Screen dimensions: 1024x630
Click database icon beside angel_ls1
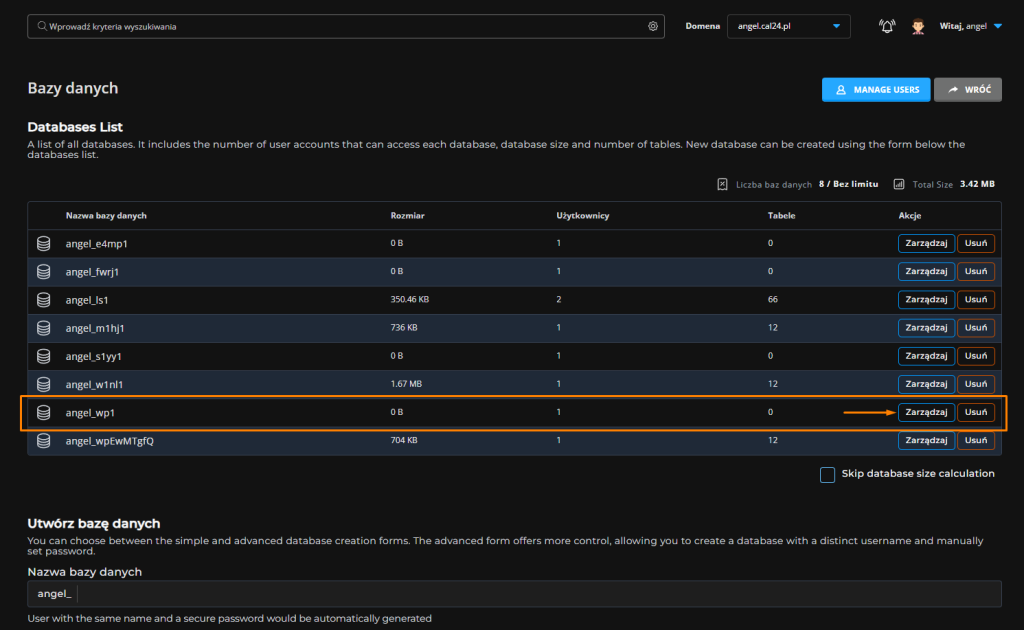pyautogui.click(x=44, y=300)
